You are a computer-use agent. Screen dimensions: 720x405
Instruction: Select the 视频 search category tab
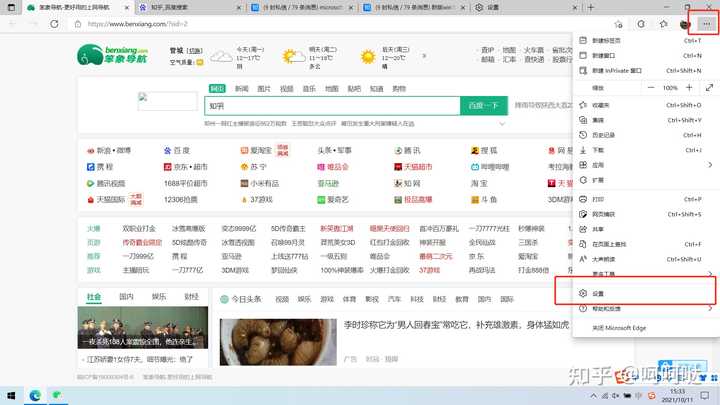click(x=287, y=89)
